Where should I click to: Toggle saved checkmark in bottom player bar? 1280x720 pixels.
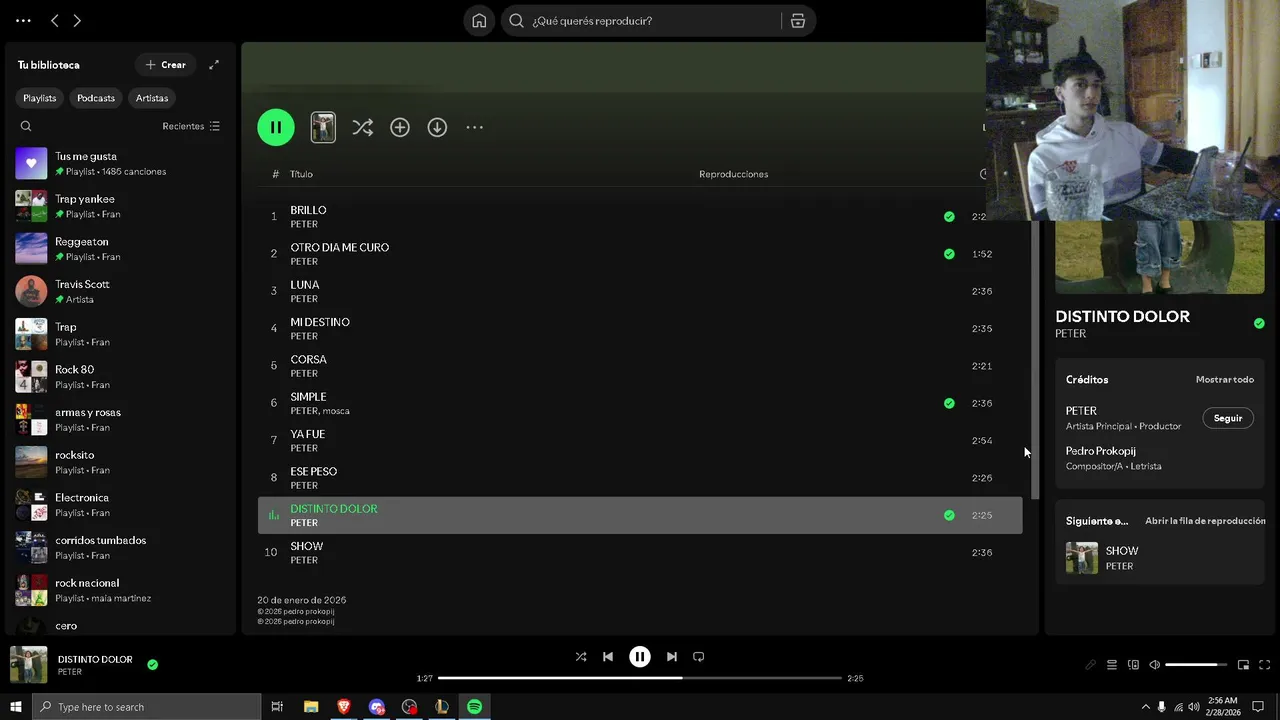point(153,664)
